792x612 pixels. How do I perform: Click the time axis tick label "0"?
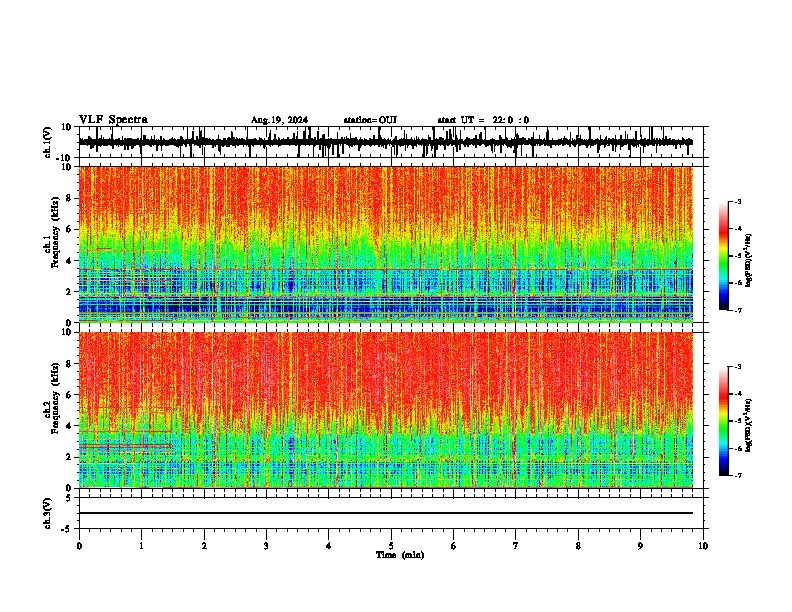pyautogui.click(x=79, y=546)
